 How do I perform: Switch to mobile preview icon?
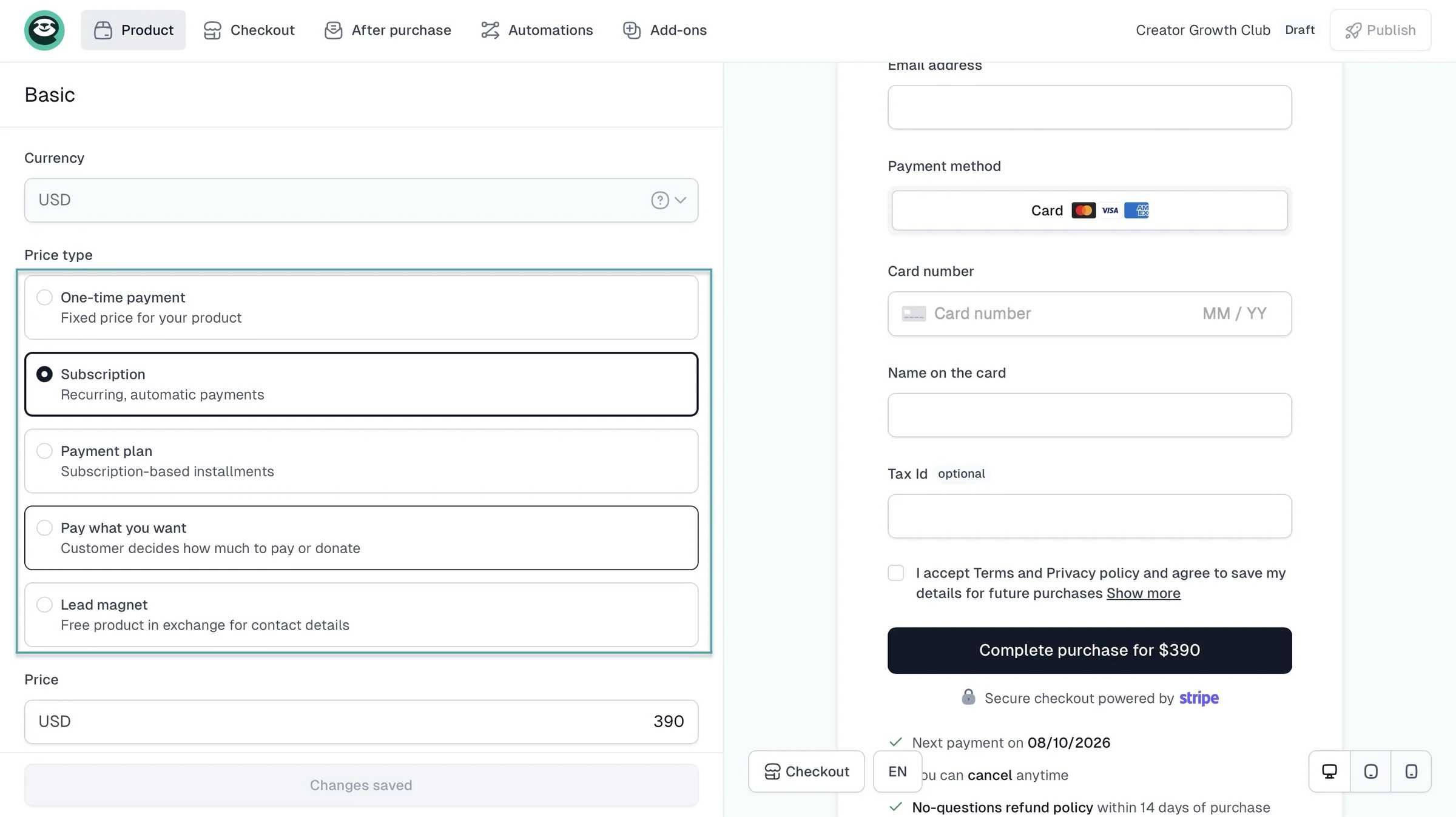tap(1411, 772)
